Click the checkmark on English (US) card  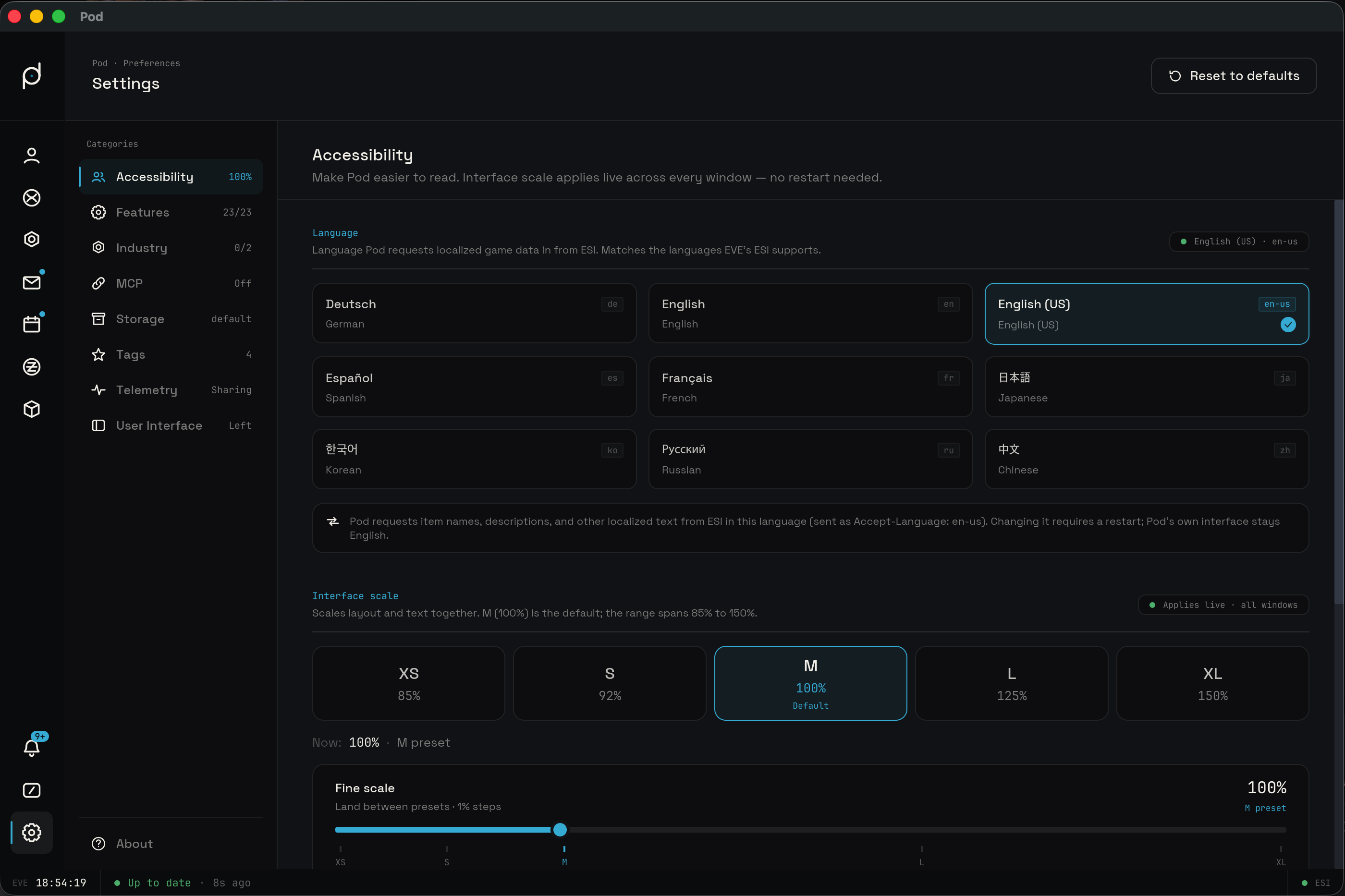(x=1288, y=325)
